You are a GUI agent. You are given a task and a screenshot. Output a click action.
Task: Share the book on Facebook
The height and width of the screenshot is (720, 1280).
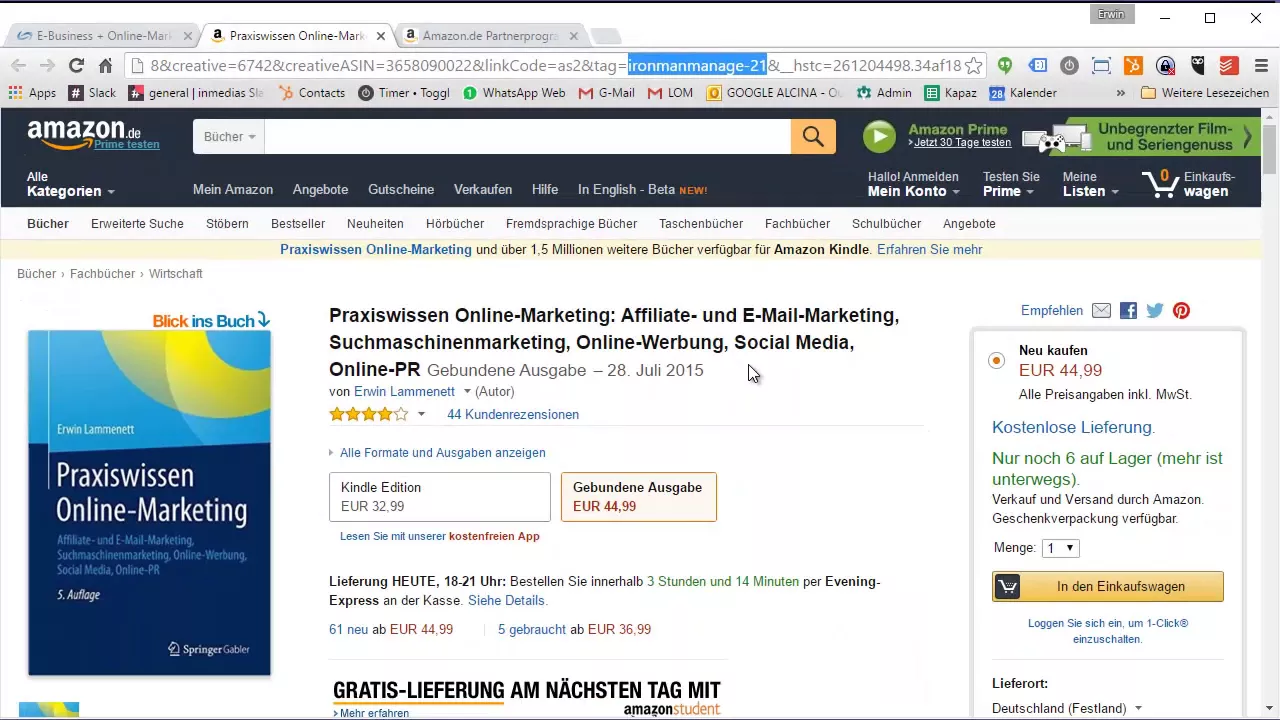pos(1128,311)
